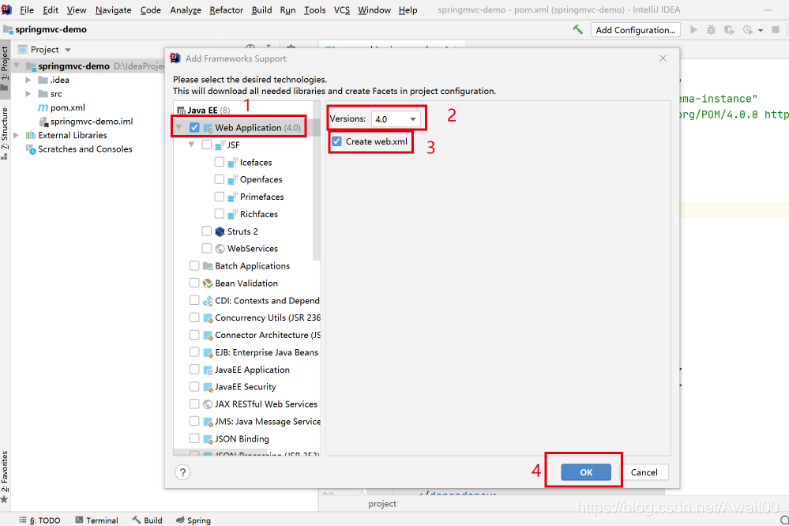The height and width of the screenshot is (526, 789).
Task: Click the frameworks list horizontal scrollbar
Action: 221,453
